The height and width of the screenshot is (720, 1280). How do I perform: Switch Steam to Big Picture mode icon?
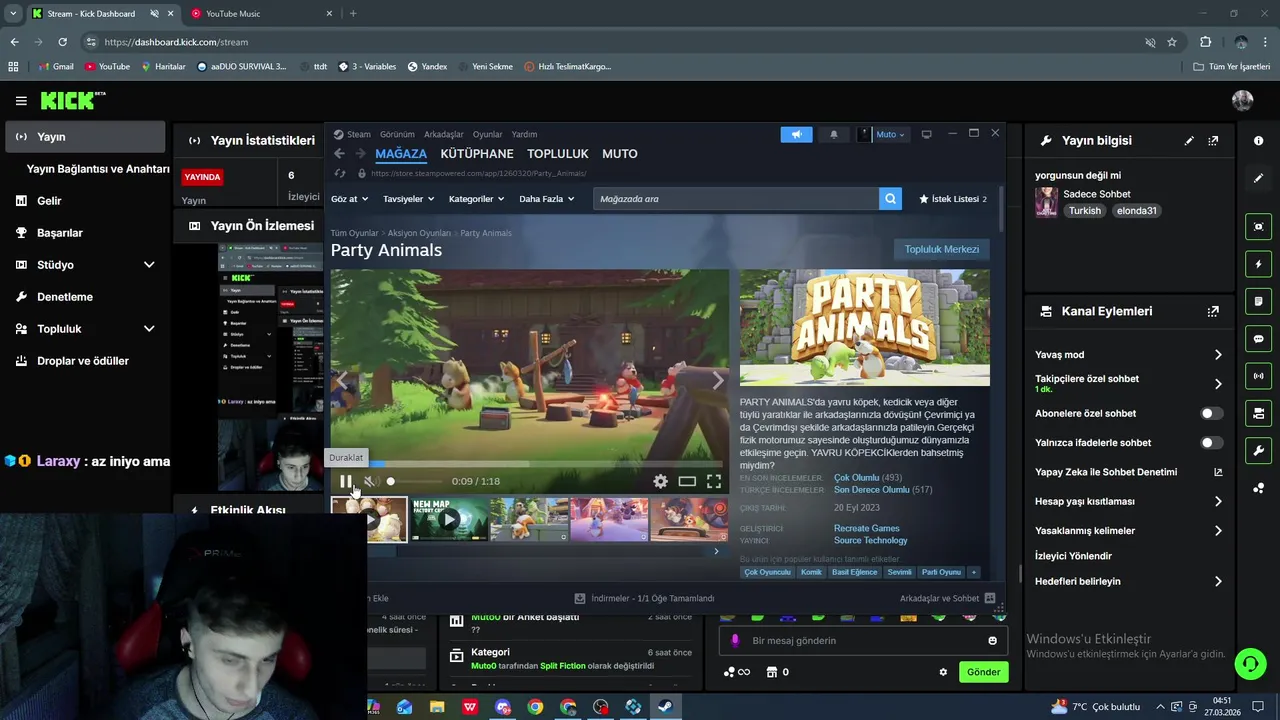pos(926,134)
